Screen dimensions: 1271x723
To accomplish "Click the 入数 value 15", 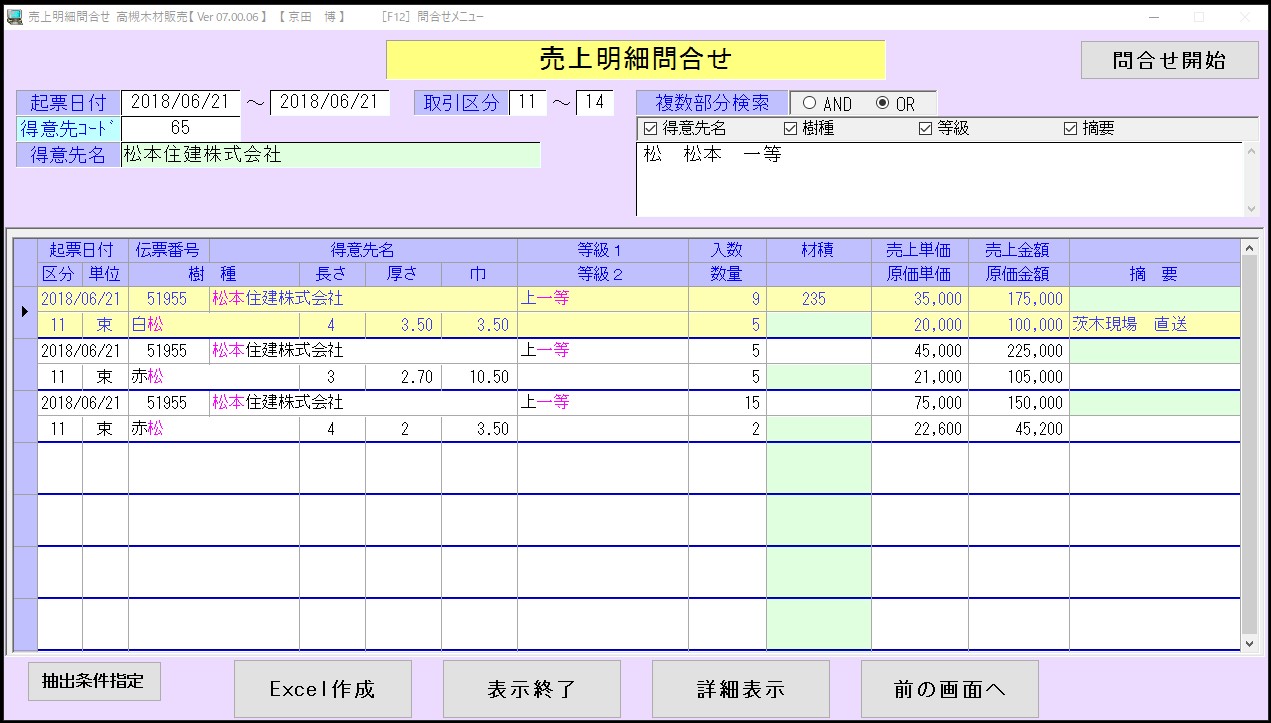I will tap(727, 403).
